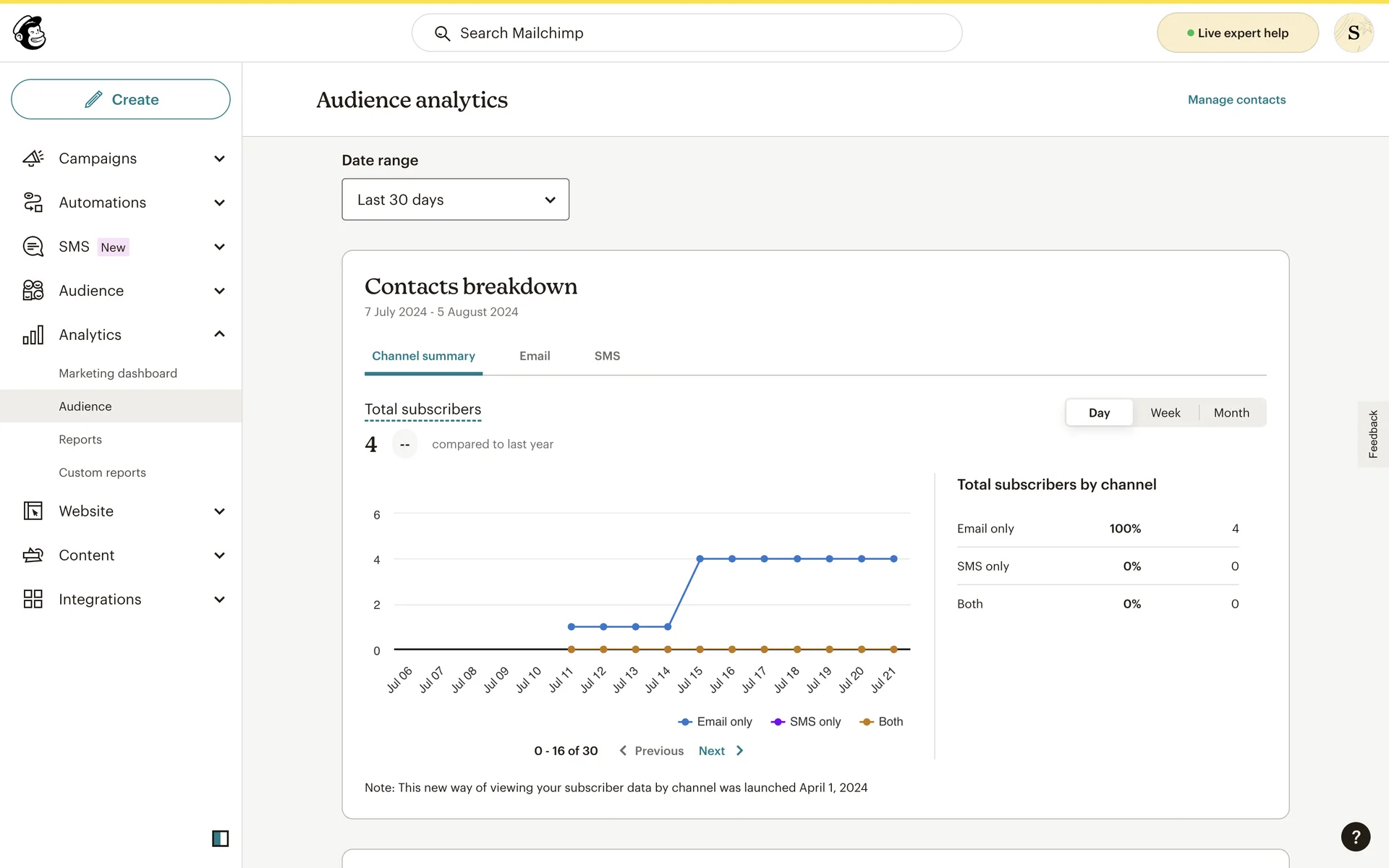Click the Campaigns megaphone icon
The height and width of the screenshot is (868, 1389).
[33, 158]
